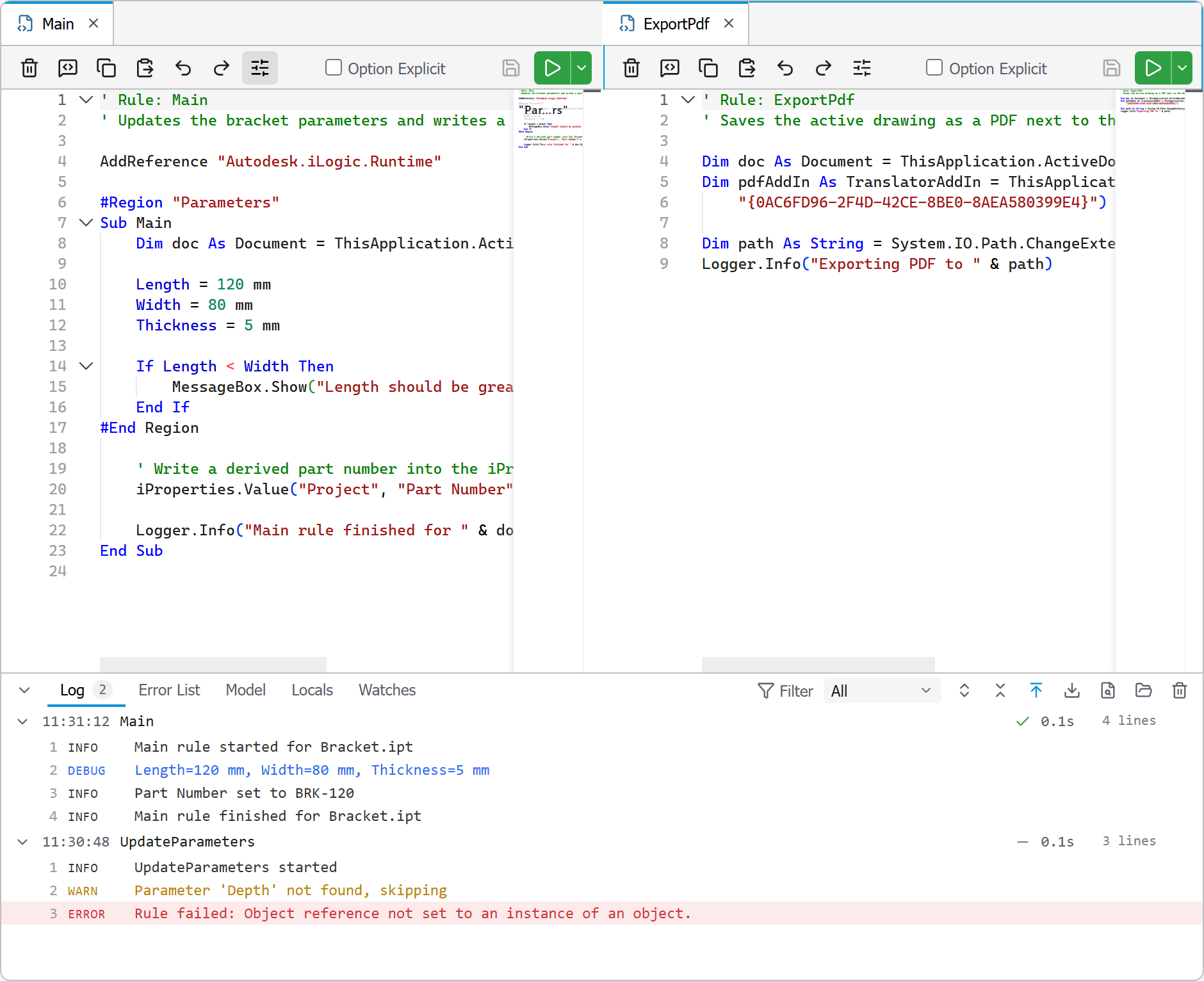
Task: Search in log file icon
Action: click(x=1108, y=690)
